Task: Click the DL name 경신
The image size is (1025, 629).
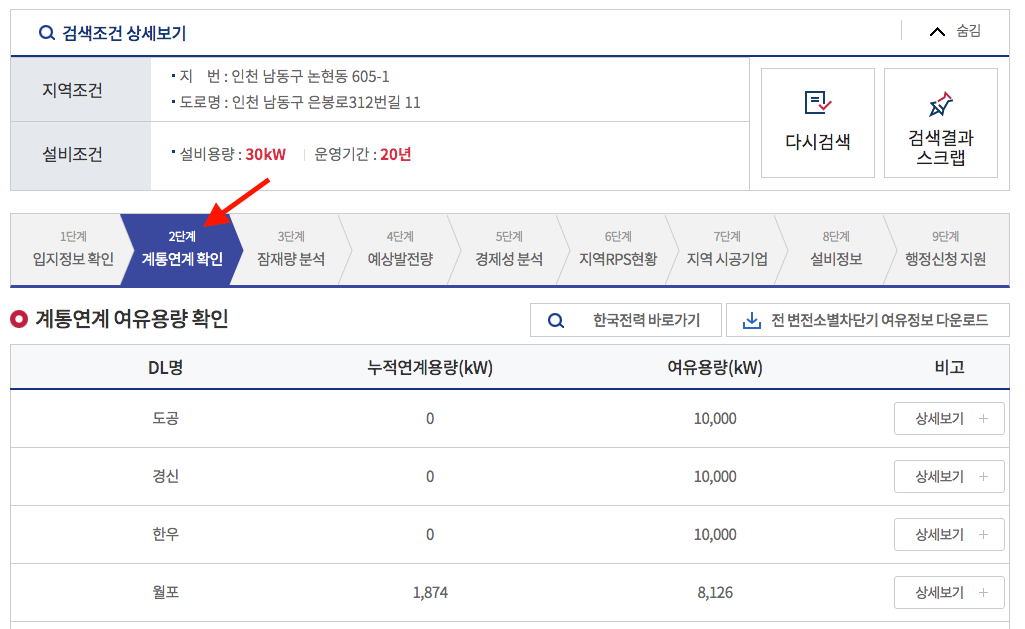Action: pyautogui.click(x=165, y=477)
